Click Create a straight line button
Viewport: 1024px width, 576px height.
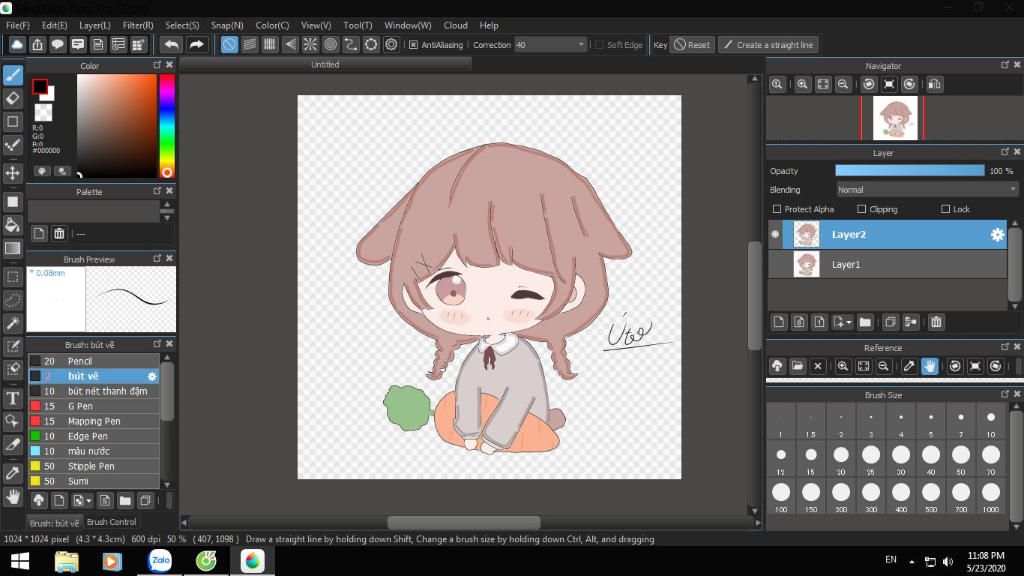(x=769, y=44)
